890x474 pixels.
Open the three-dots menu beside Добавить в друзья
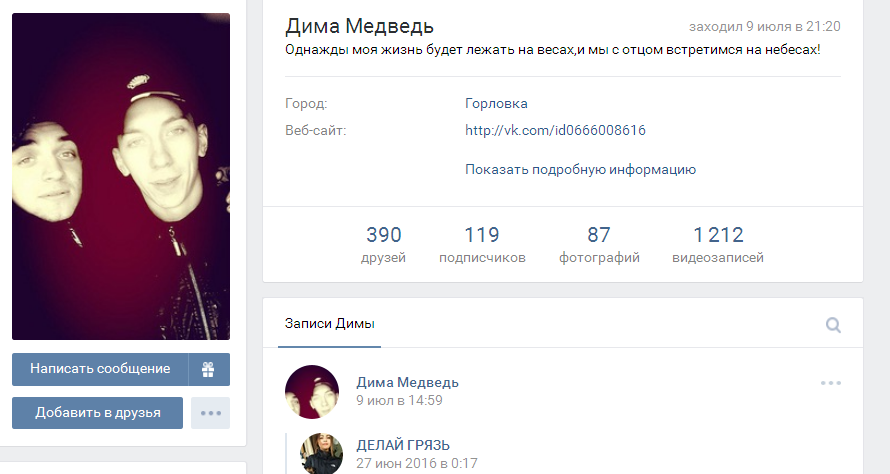tap(211, 413)
